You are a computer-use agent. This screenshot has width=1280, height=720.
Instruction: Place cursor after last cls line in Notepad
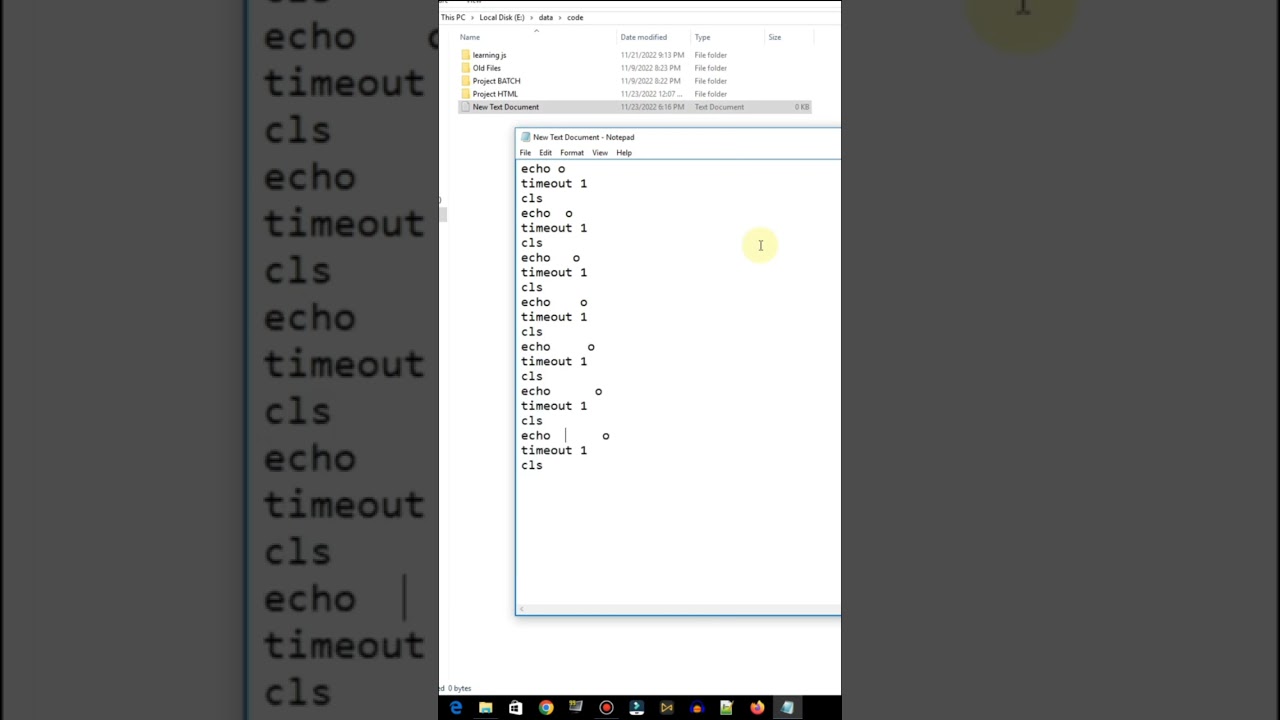point(544,466)
